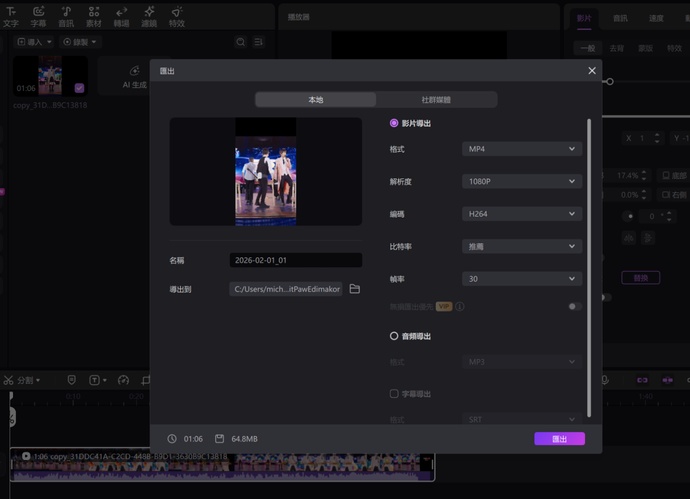Click the purple 匯出 export button
690x499 pixels.
tap(560, 439)
